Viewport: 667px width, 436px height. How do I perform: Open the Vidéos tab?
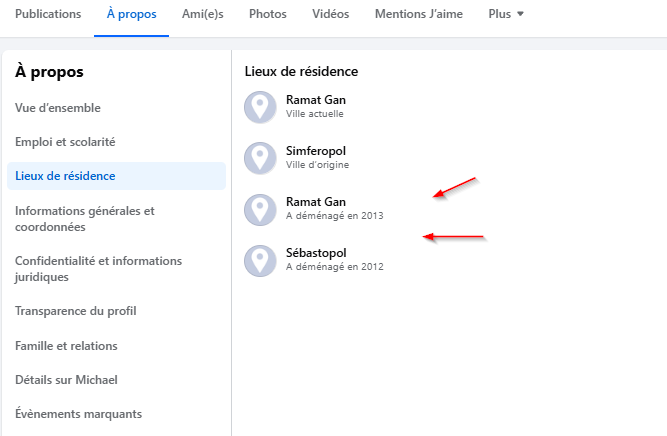(x=331, y=14)
